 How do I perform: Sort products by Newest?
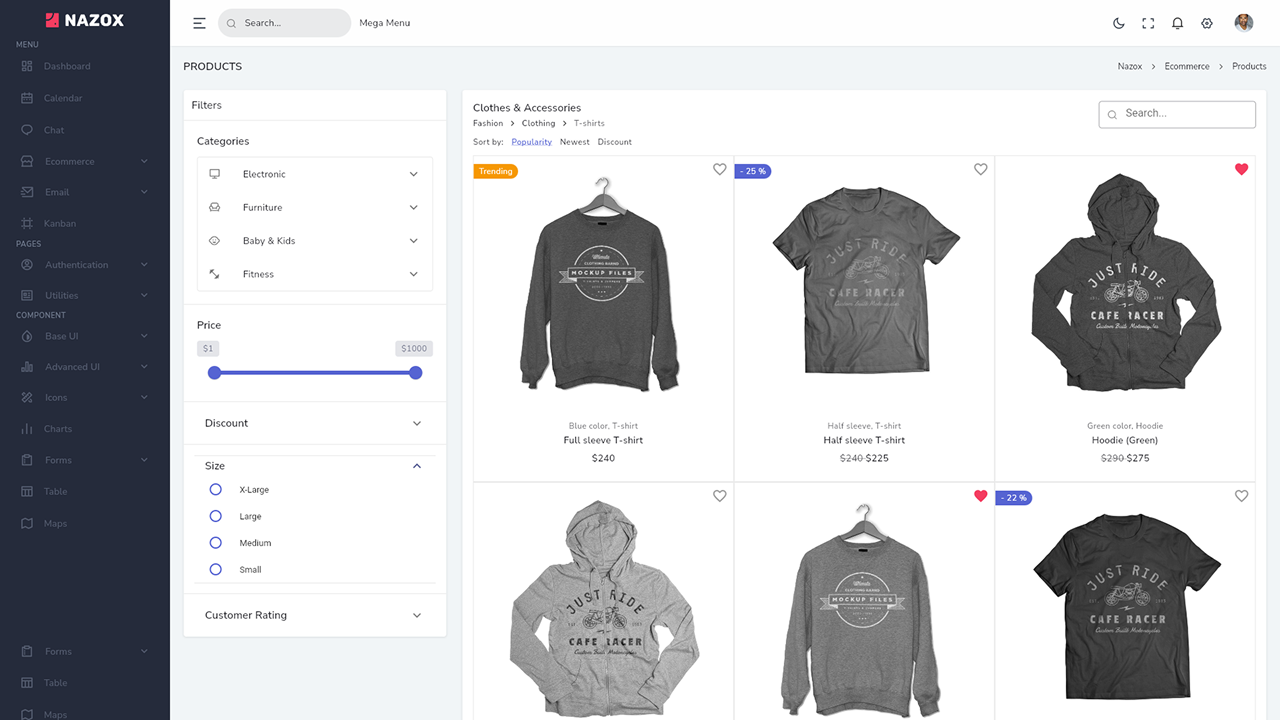[574, 141]
